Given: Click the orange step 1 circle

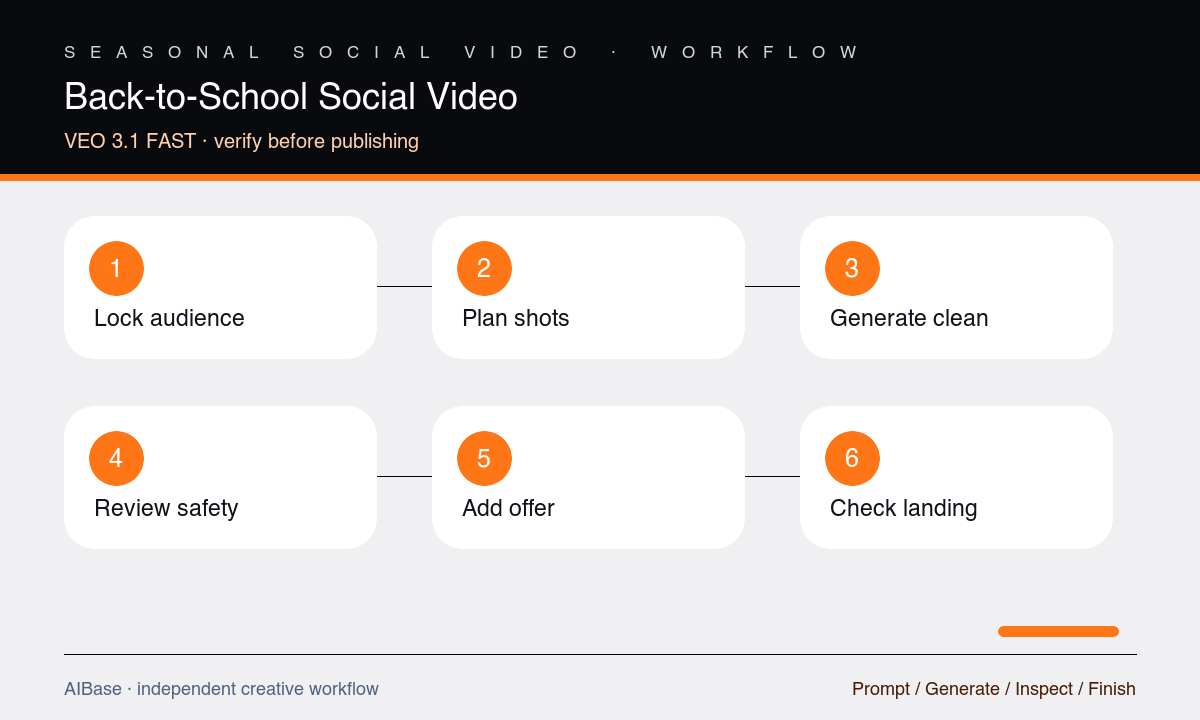Looking at the screenshot, I should pos(116,268).
